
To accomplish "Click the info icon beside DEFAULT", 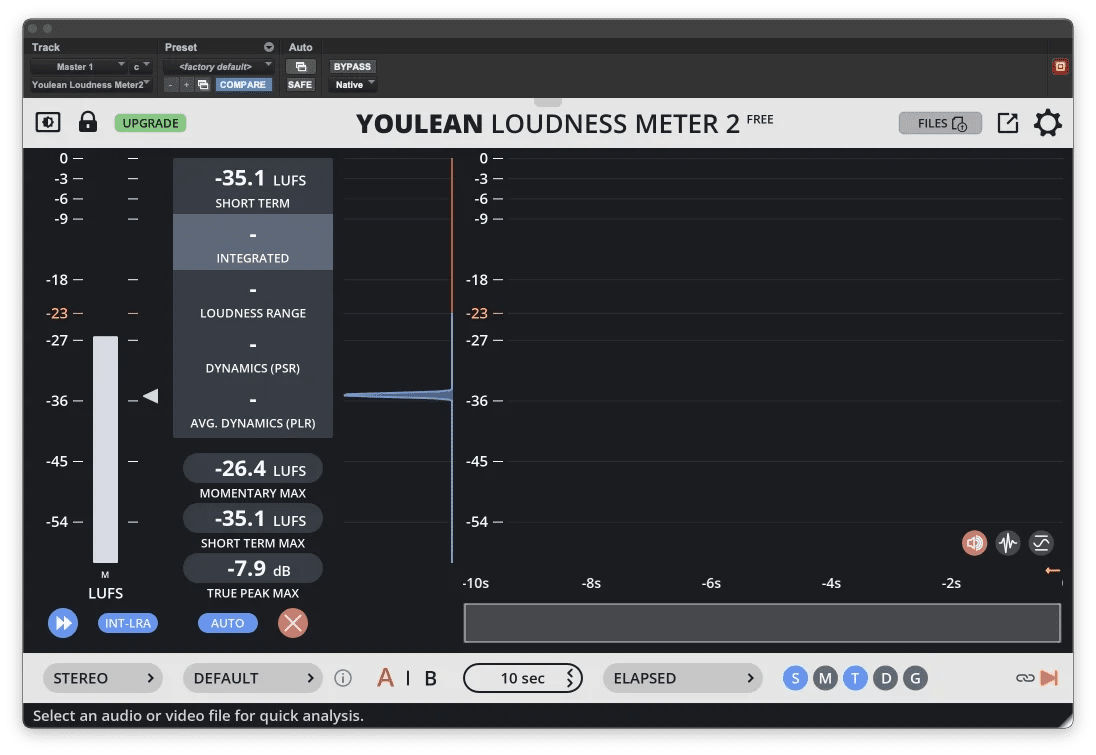I will click(x=342, y=678).
